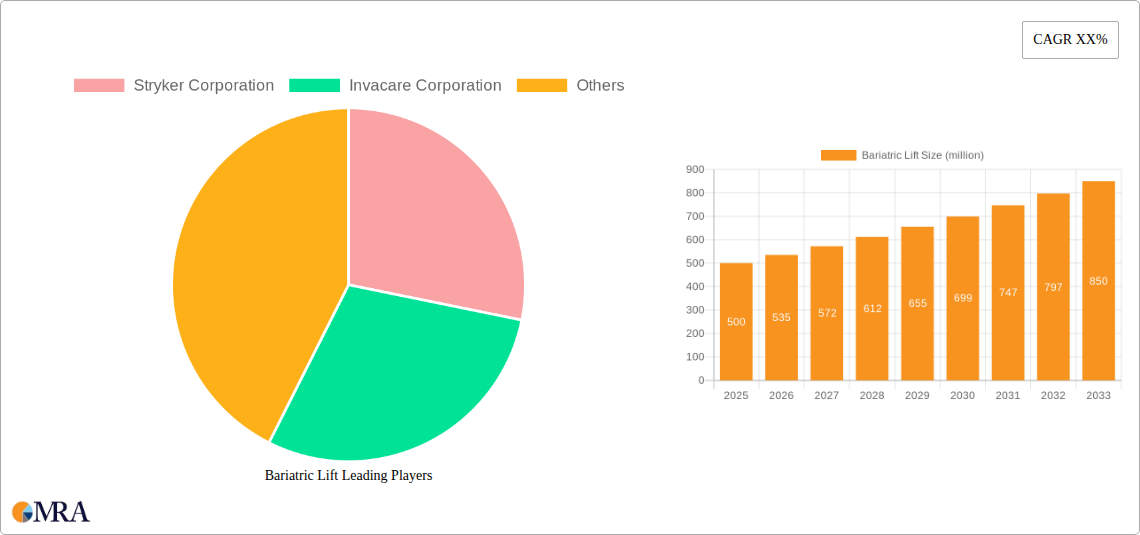Click the 2032 bar showing 797

pyautogui.click(x=1053, y=287)
